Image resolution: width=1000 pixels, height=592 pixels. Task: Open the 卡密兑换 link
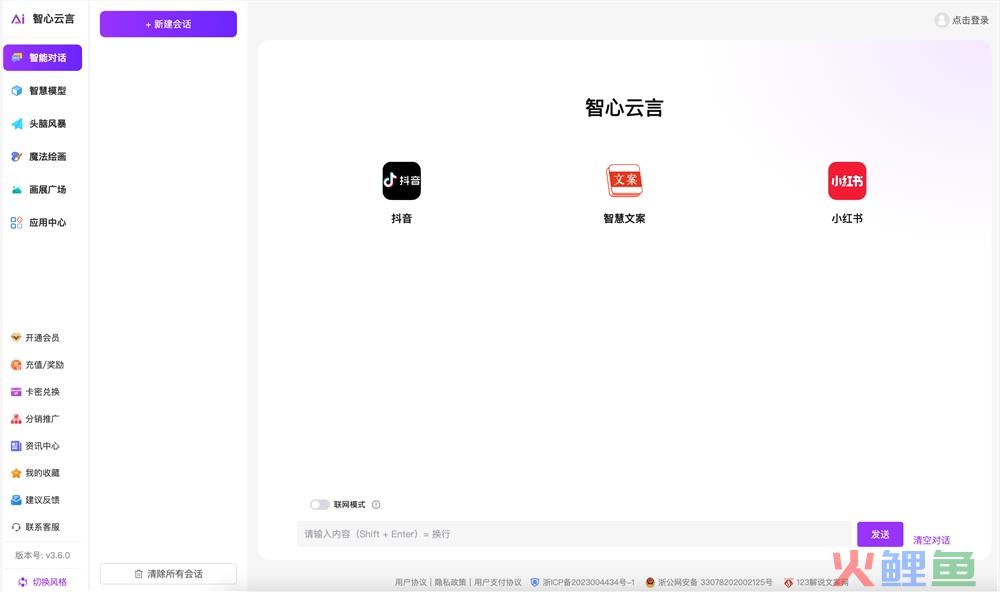point(42,392)
